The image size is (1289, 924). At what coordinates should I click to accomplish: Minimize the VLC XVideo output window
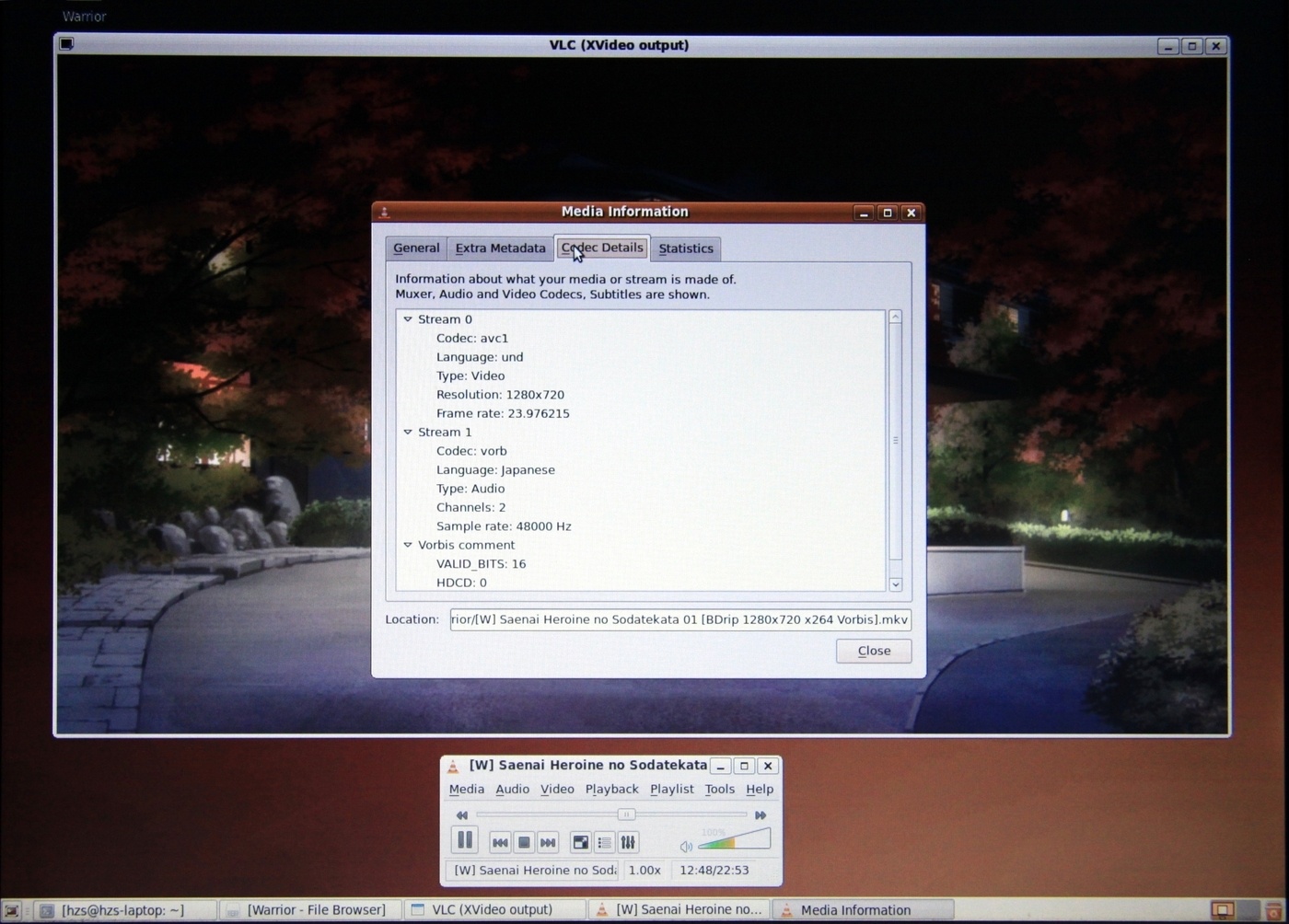pos(1168,45)
